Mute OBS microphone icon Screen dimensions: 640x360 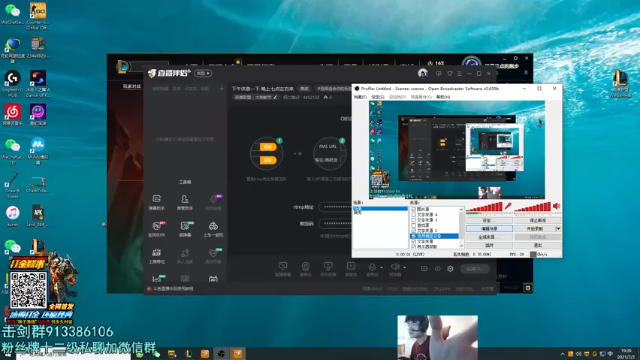508,206
